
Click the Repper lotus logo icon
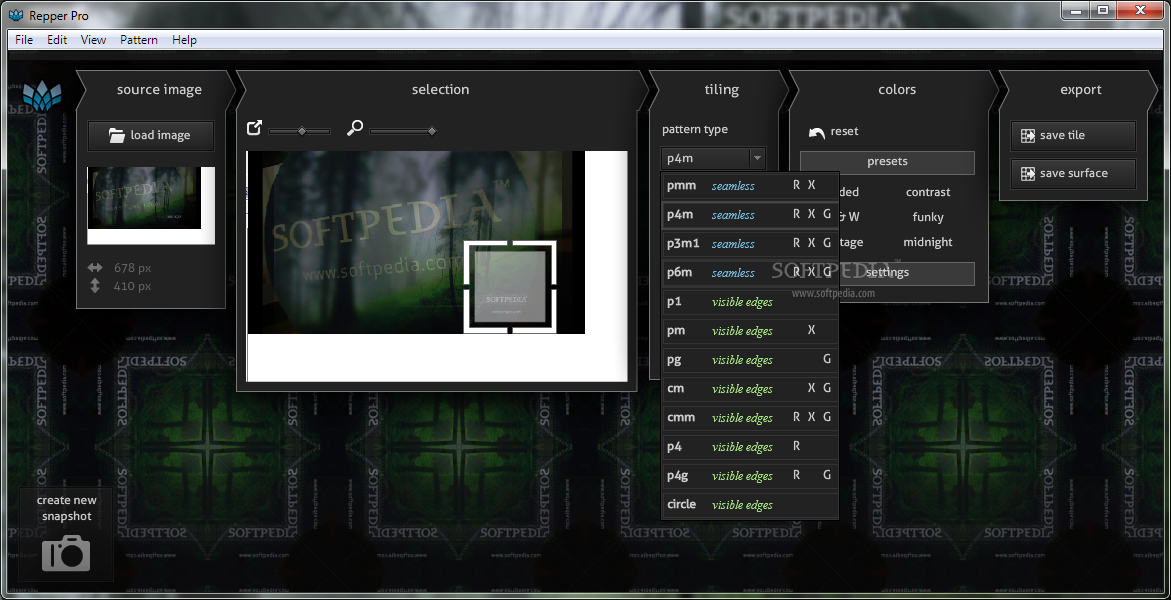(42, 96)
